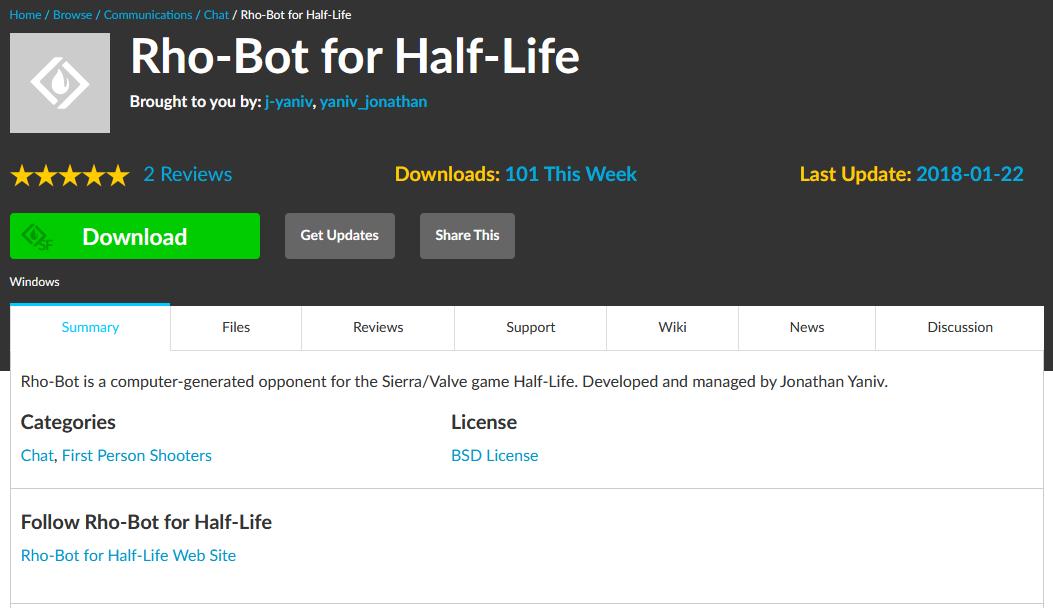Click the 'Last Update:' label
The height and width of the screenshot is (608, 1053).
pyautogui.click(x=855, y=174)
